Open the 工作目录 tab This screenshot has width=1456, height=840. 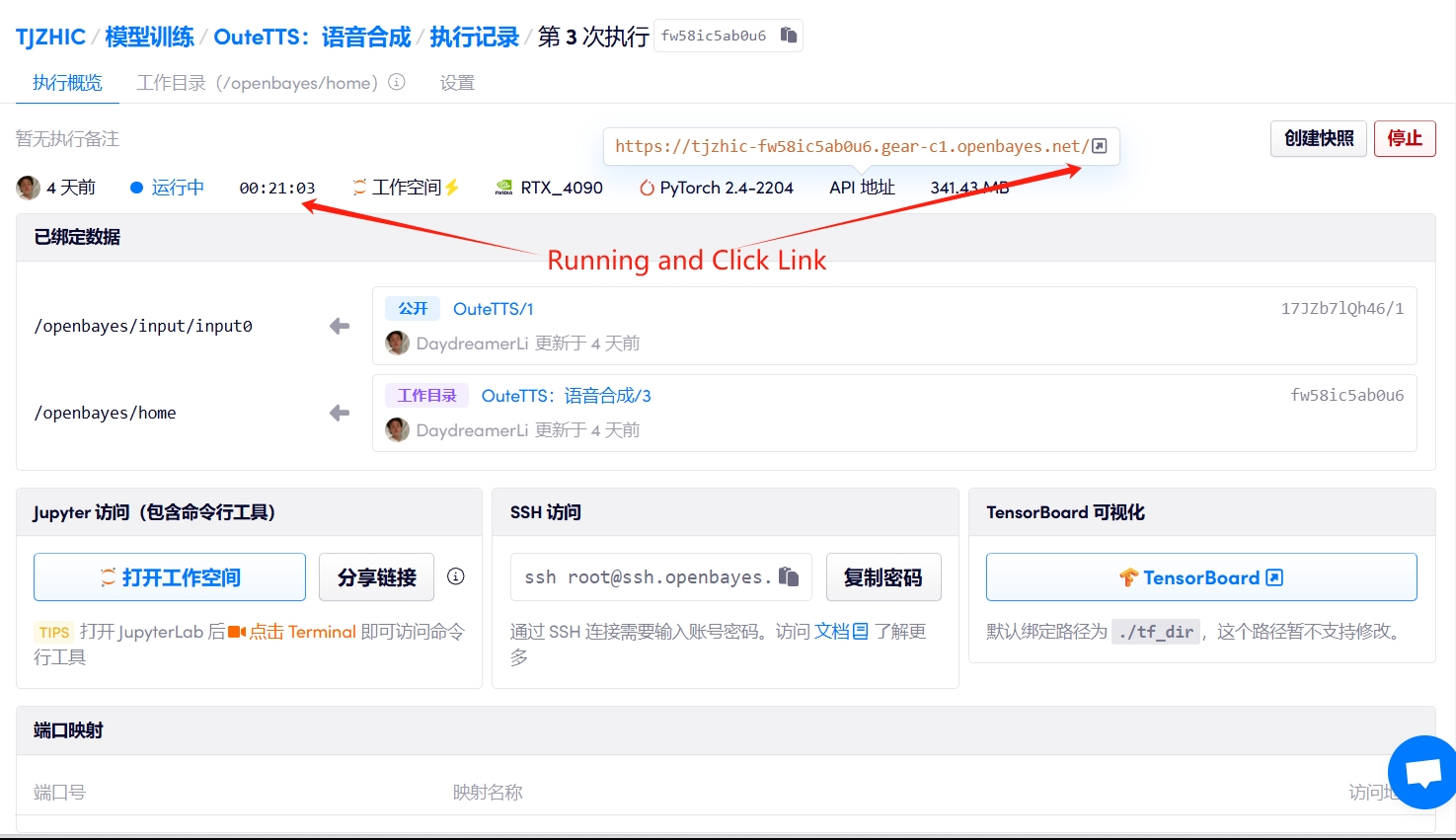click(x=257, y=83)
